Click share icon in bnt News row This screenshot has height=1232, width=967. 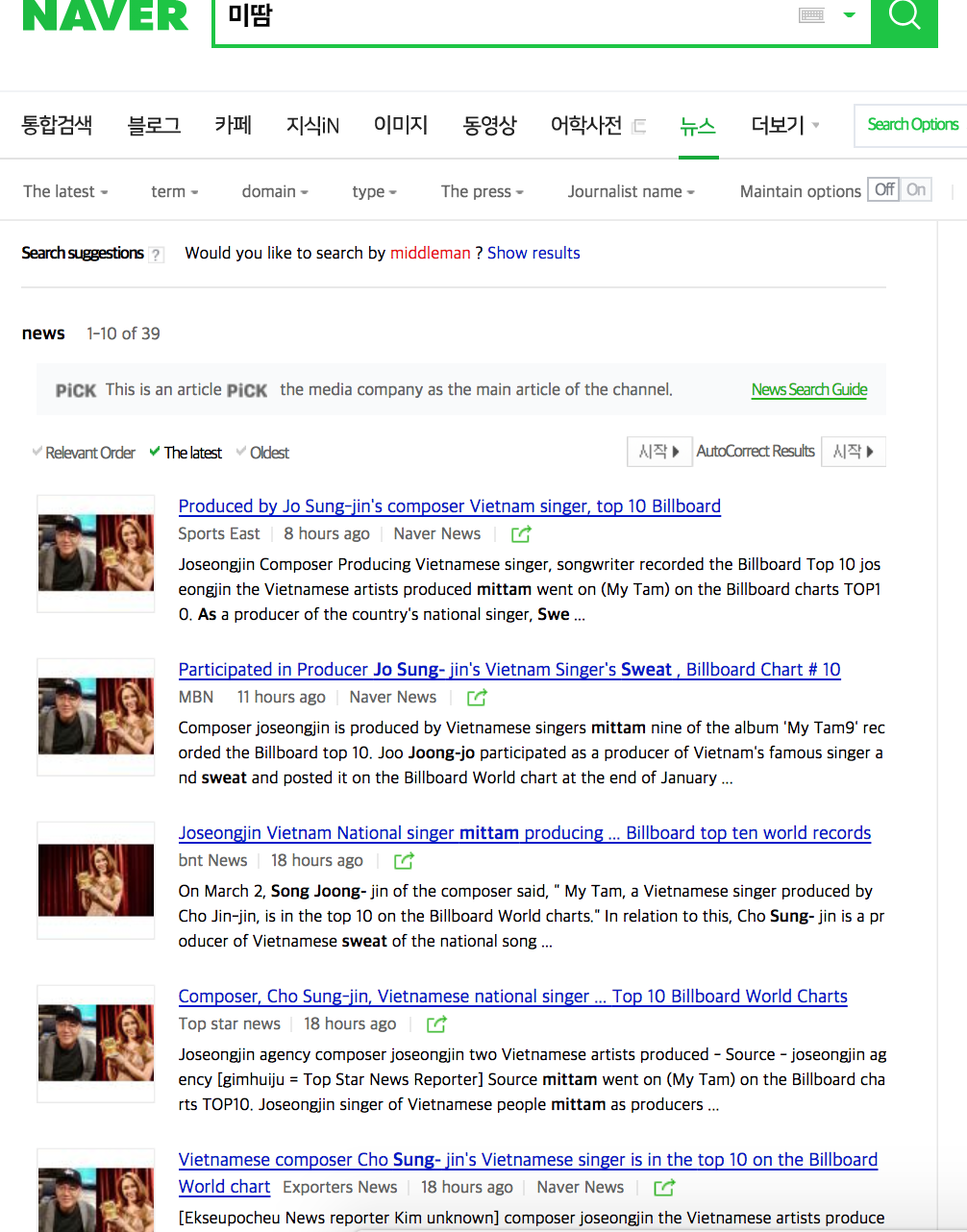[404, 861]
